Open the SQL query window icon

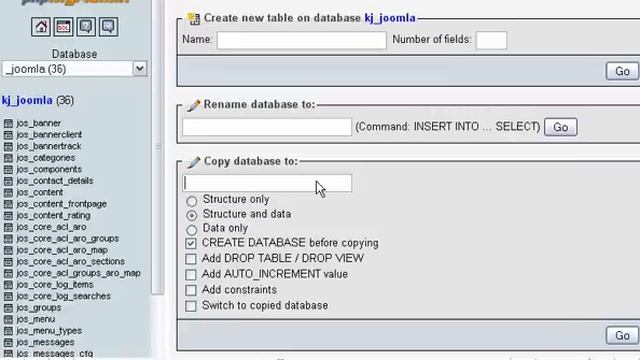[63, 27]
